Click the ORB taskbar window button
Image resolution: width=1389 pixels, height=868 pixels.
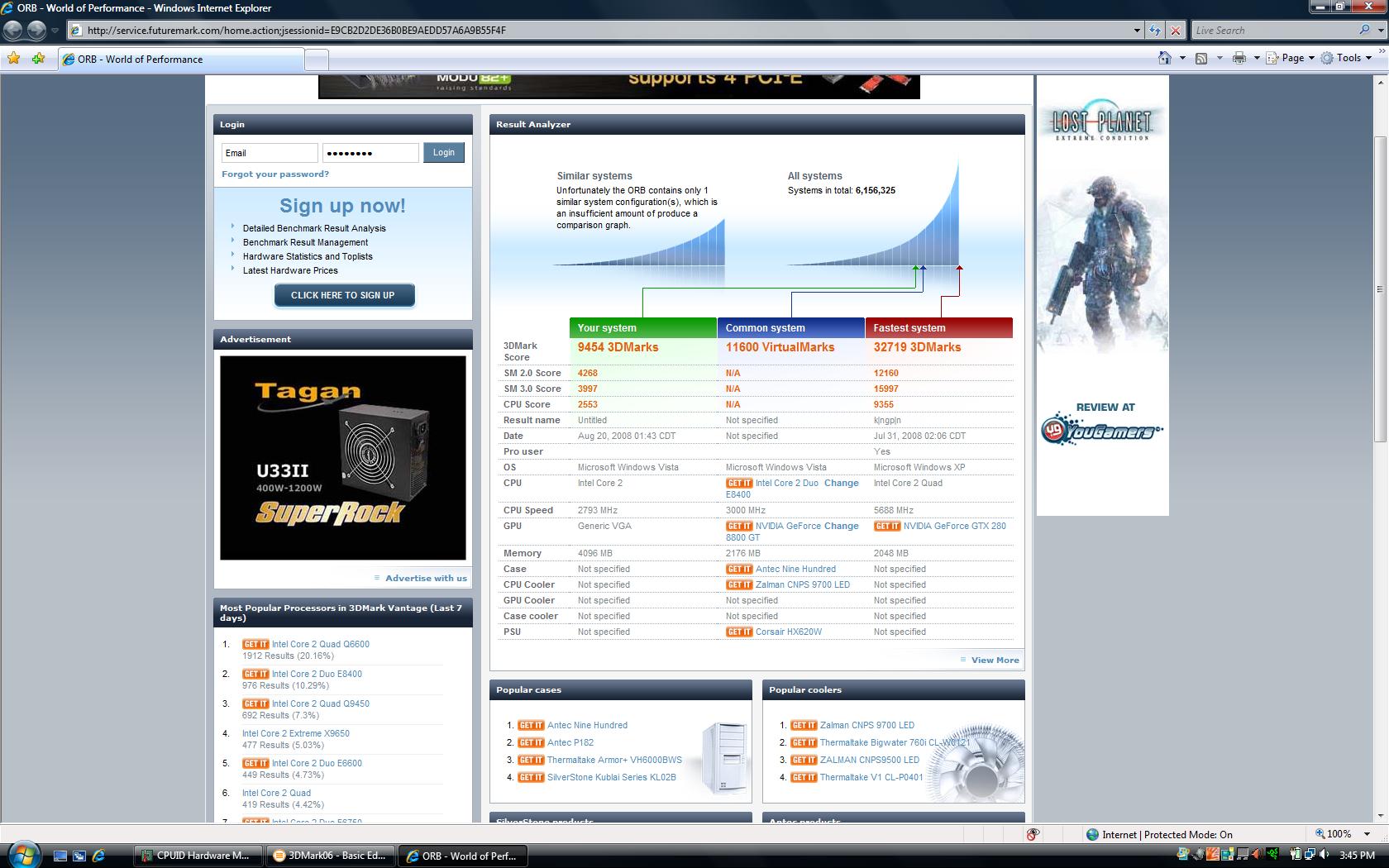point(463,856)
